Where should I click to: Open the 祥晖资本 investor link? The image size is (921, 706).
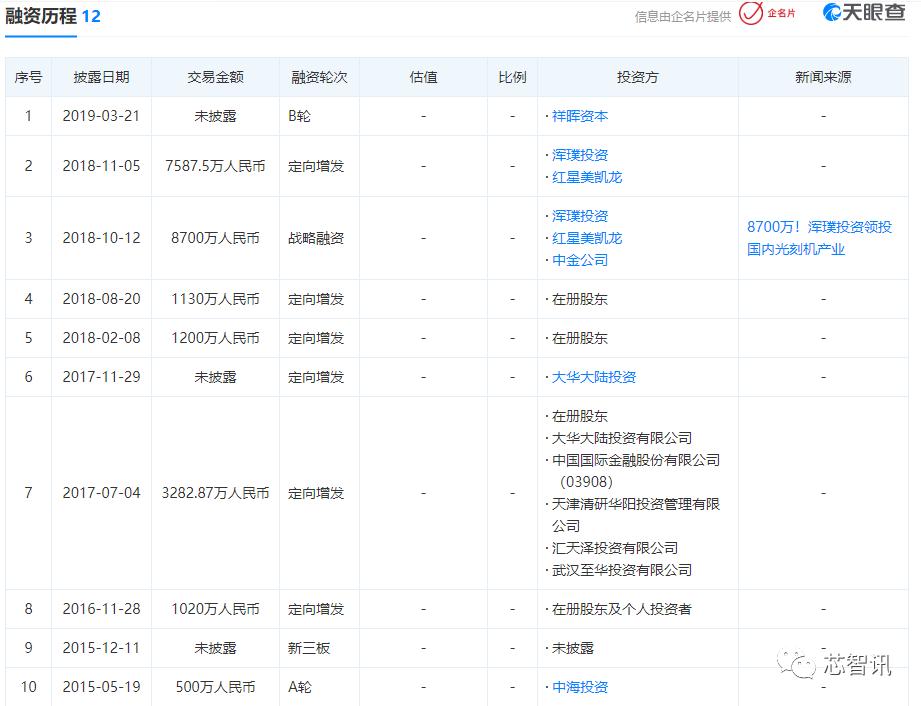[x=580, y=116]
